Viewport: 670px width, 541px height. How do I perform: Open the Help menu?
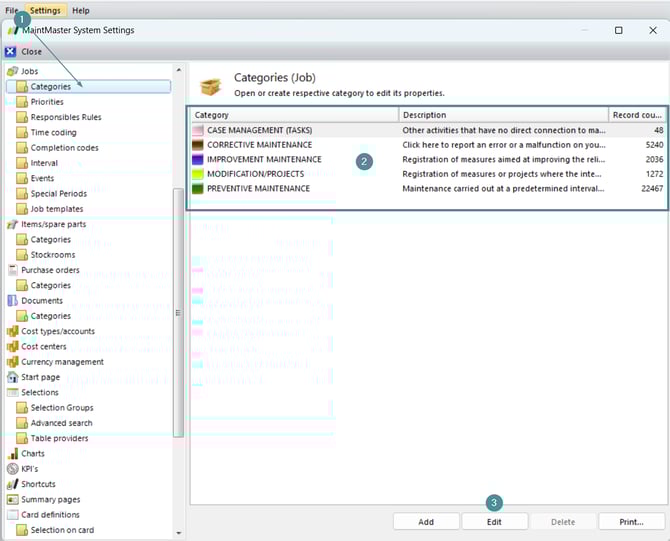[x=80, y=10]
